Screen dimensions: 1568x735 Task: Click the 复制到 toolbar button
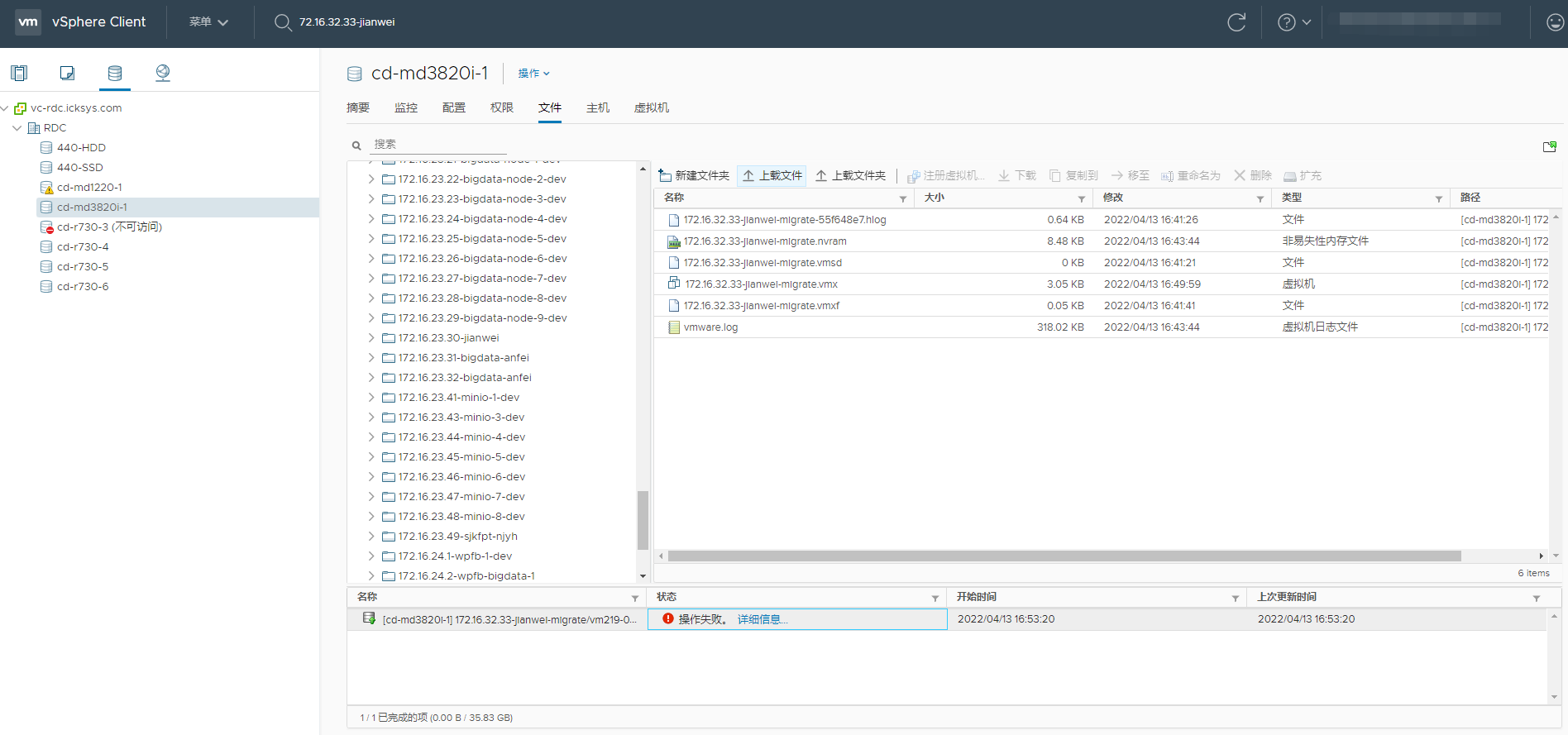(x=1073, y=175)
